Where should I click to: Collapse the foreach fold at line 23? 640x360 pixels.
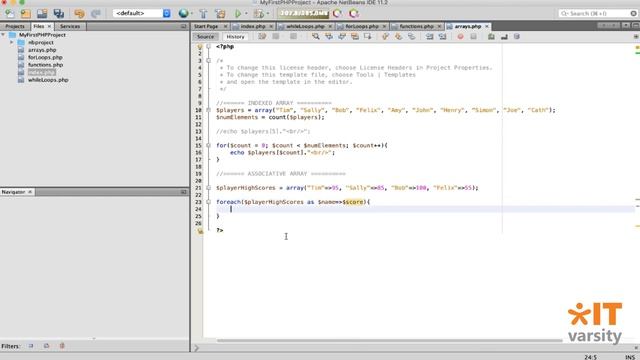[209, 202]
